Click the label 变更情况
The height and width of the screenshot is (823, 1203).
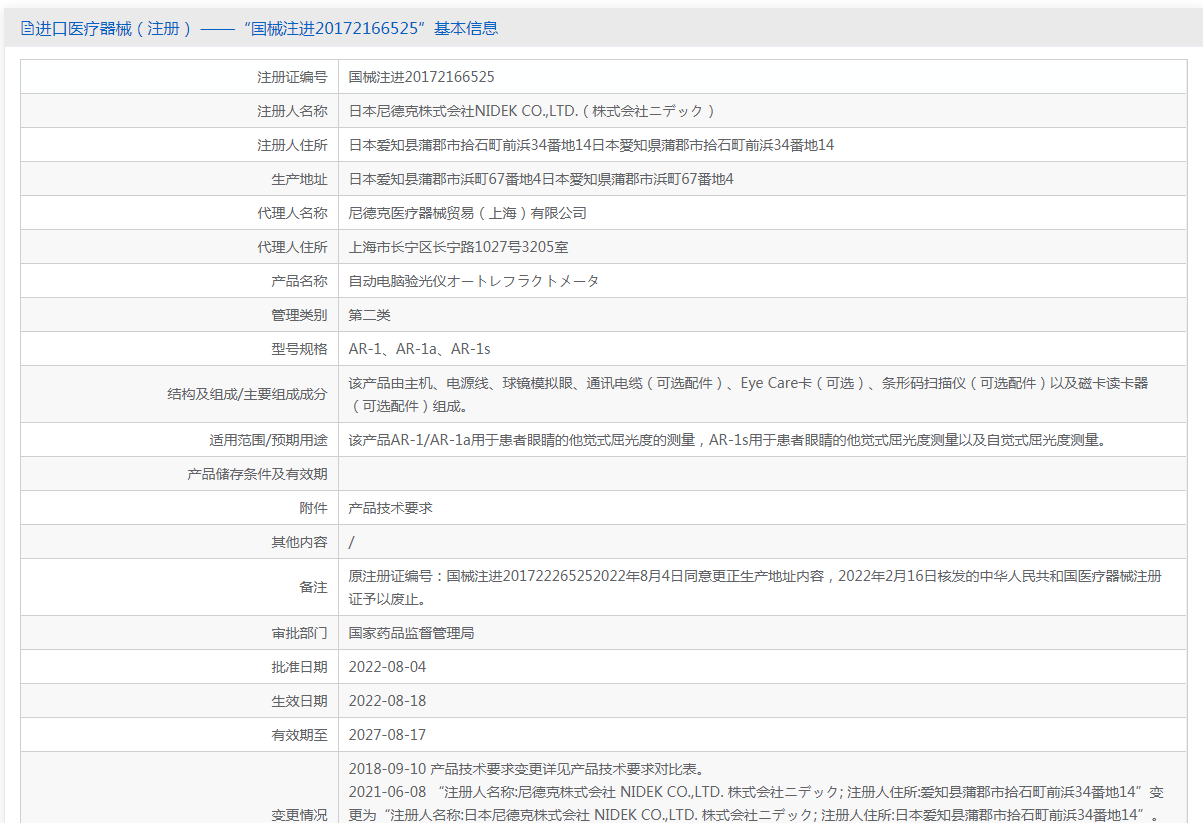click(299, 815)
